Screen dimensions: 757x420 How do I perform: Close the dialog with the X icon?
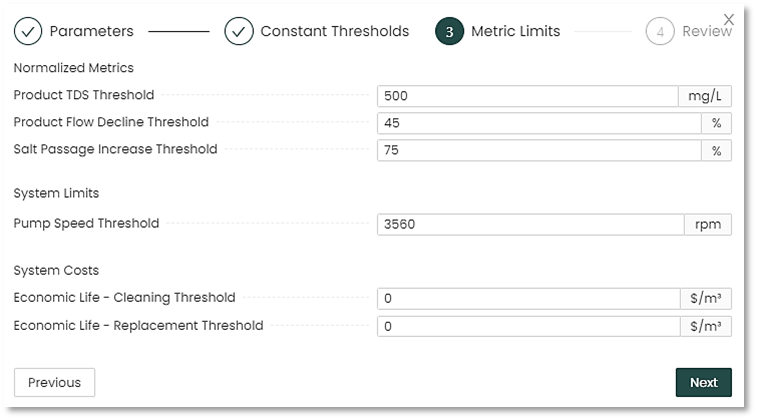(x=729, y=19)
